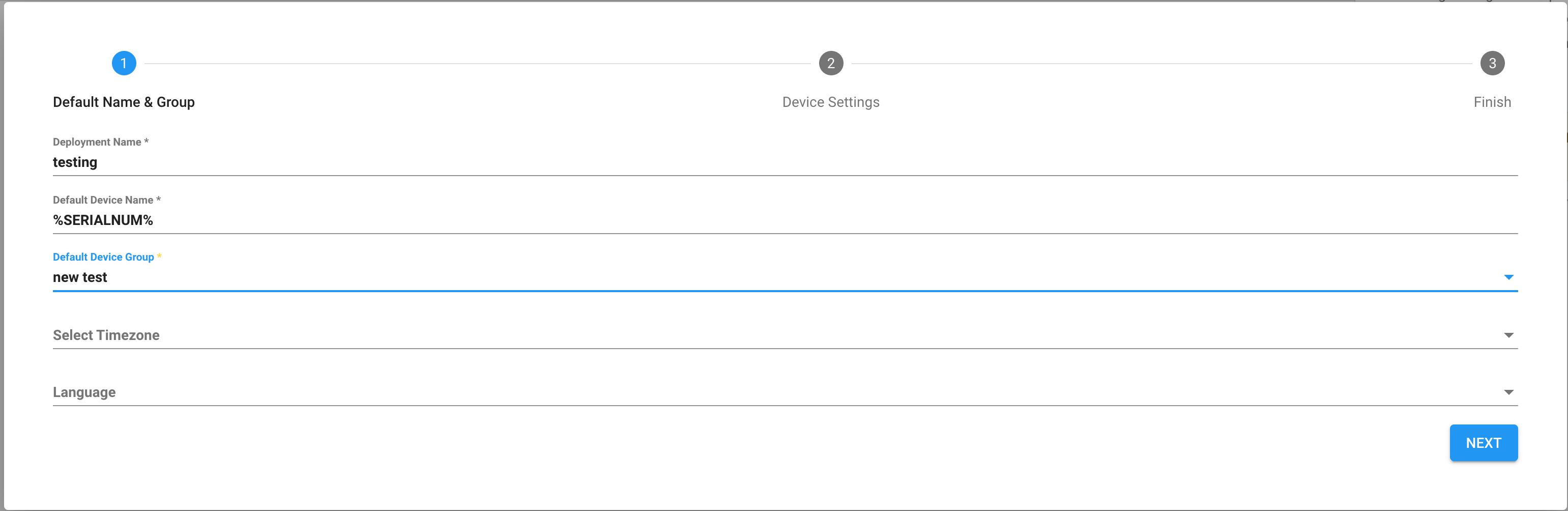This screenshot has height=511, width=1568.
Task: Open the "new test" device group selection
Action: coord(731,278)
